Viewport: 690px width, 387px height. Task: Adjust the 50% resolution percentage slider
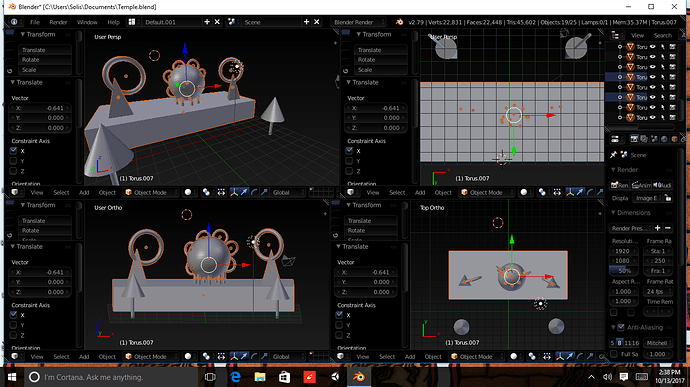624,271
